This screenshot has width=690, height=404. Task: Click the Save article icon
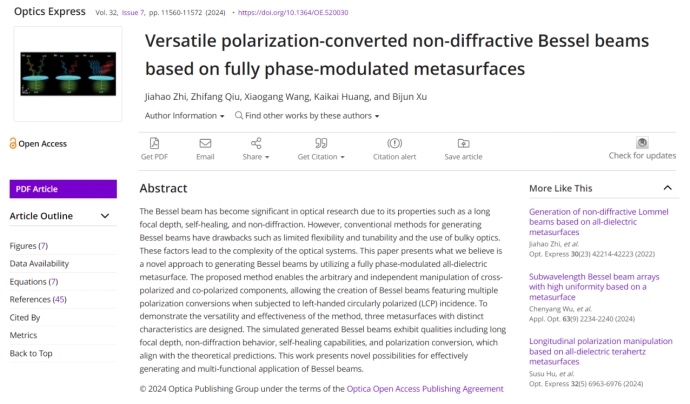(463, 144)
